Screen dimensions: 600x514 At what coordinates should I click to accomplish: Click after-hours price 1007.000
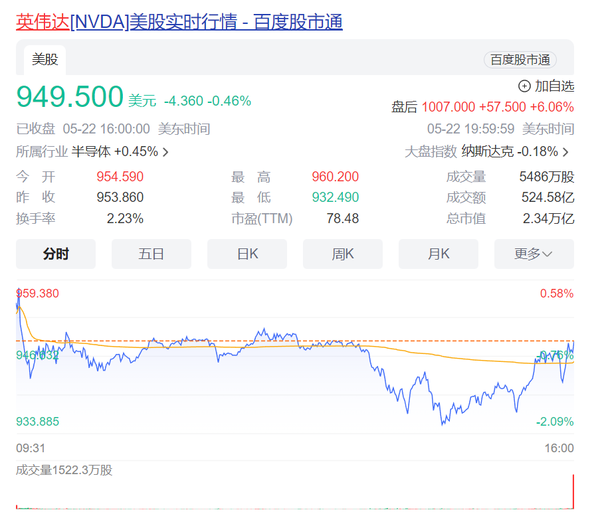pos(448,107)
